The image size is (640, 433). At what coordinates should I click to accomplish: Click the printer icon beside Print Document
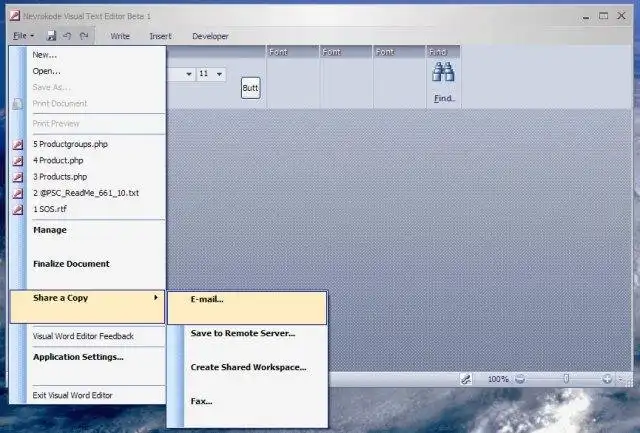pos(18,104)
